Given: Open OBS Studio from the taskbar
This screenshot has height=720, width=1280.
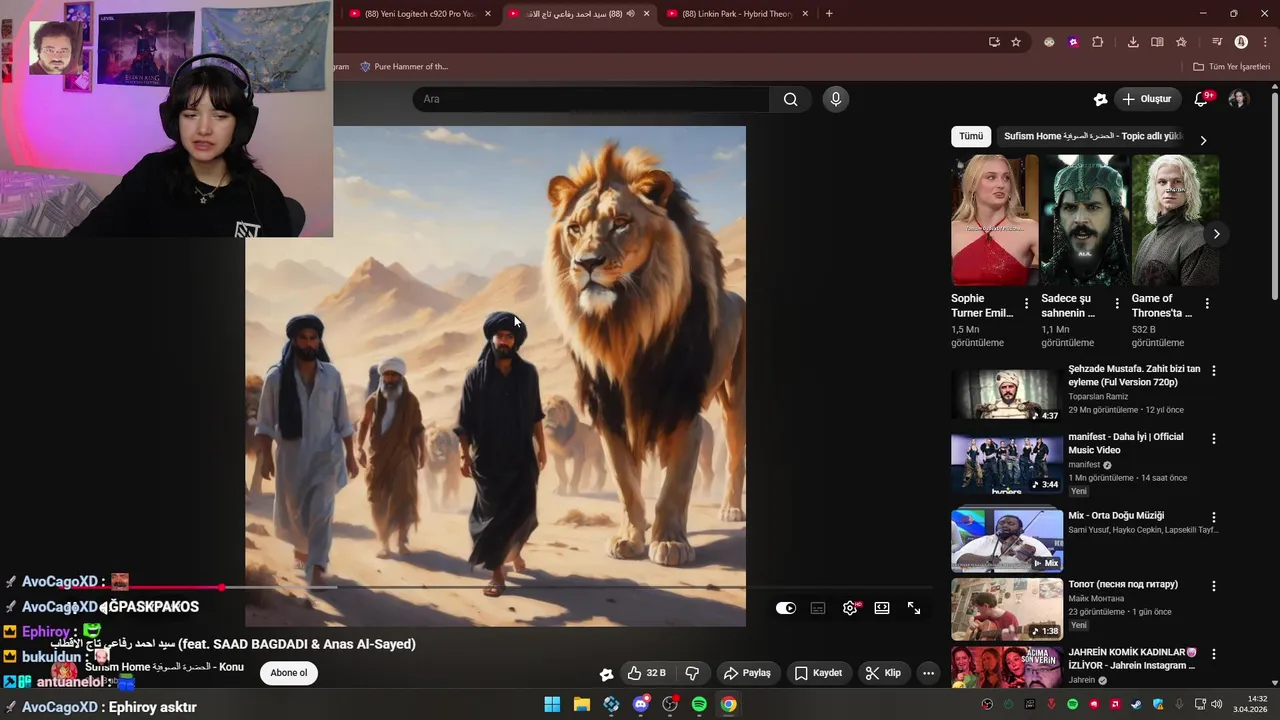Looking at the screenshot, I should point(670,704).
